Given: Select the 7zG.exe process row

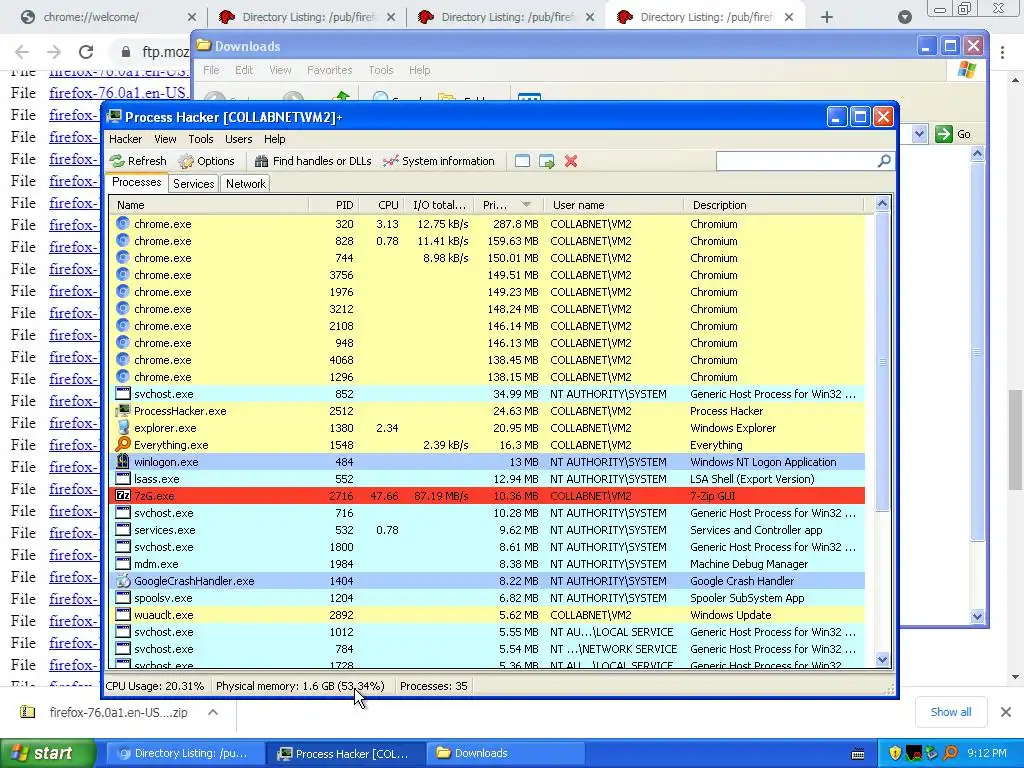Looking at the screenshot, I should coord(487,496).
